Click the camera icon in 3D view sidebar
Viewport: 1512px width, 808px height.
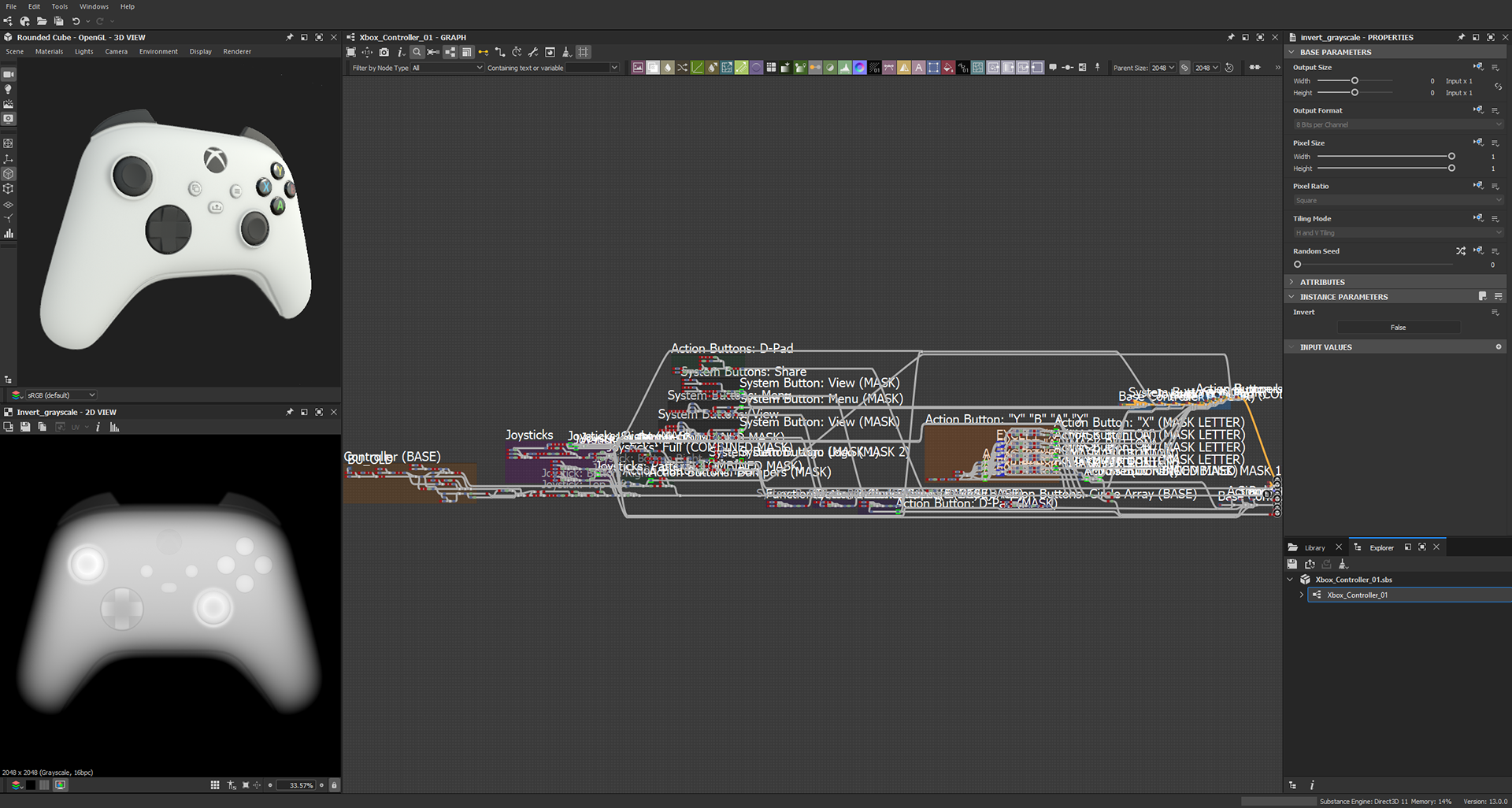(x=9, y=74)
